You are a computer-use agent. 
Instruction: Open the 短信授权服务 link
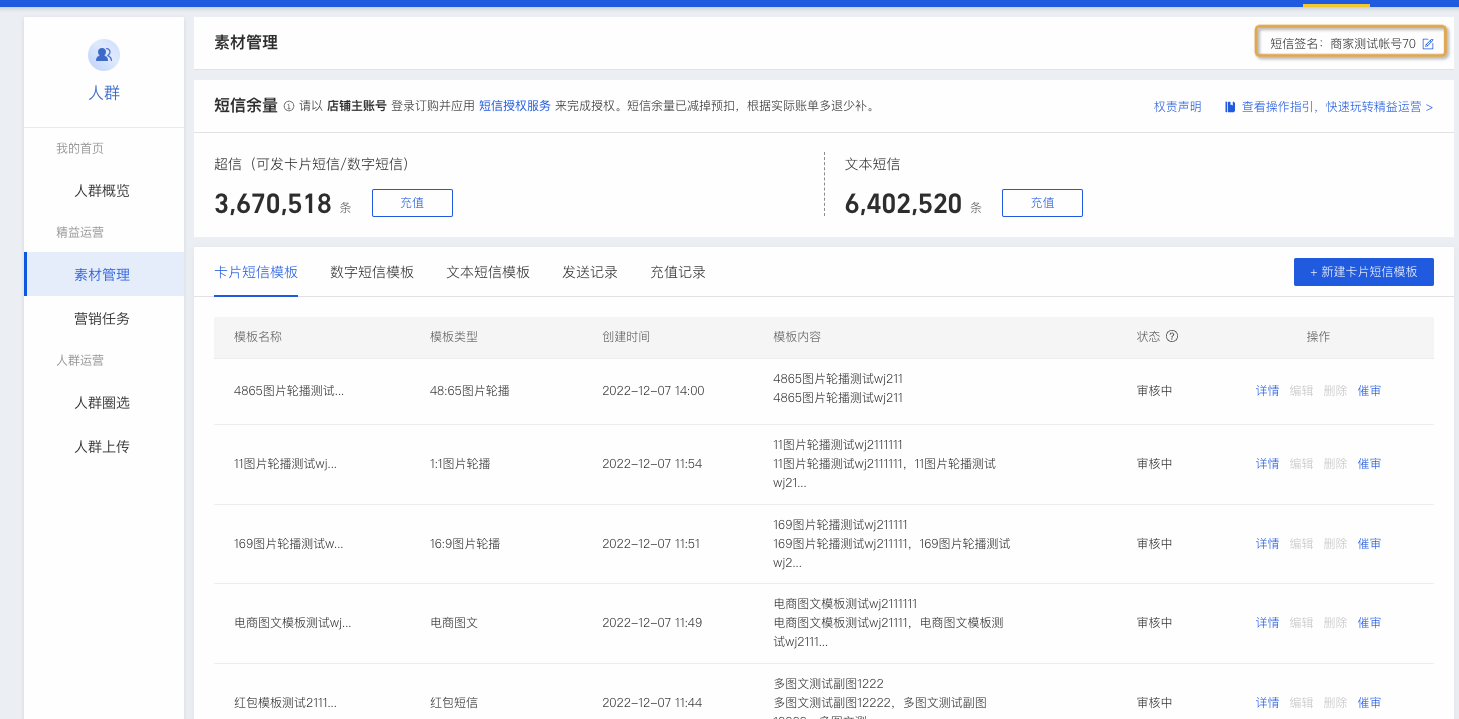pos(515,106)
